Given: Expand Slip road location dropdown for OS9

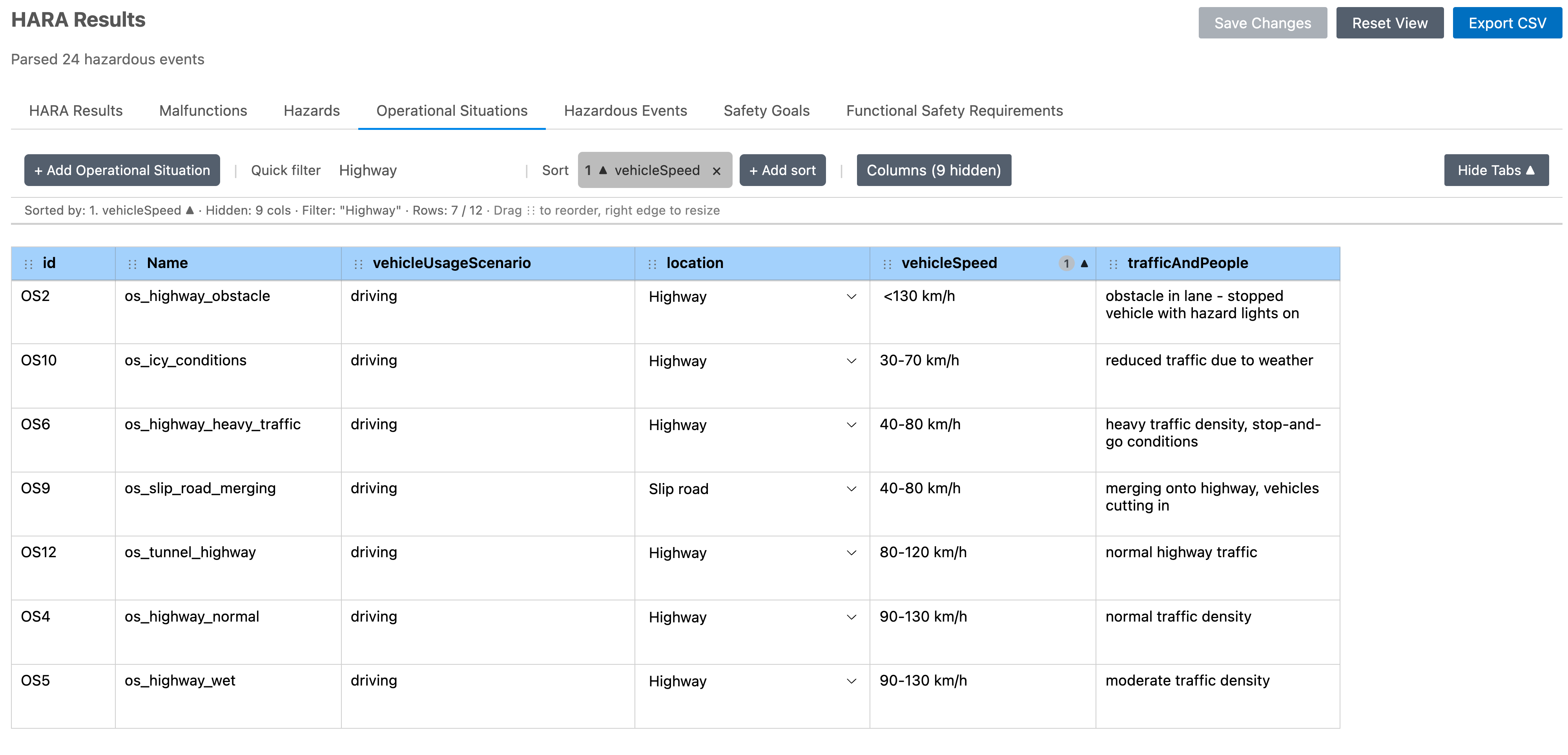Looking at the screenshot, I should coord(851,489).
